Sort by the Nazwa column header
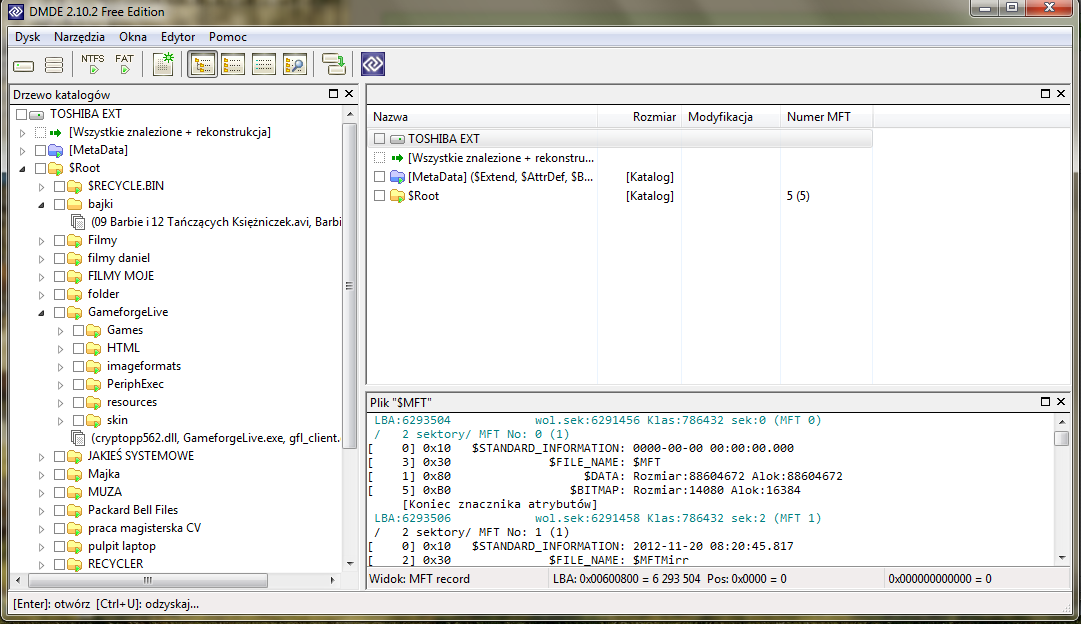 [483, 117]
